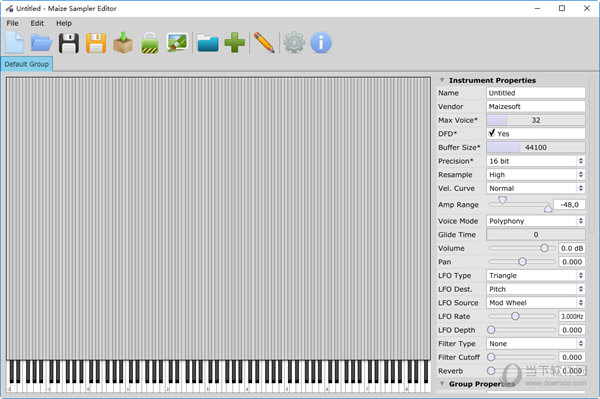Click the Glide Time value bar
The height and width of the screenshot is (399, 600).
536,235
